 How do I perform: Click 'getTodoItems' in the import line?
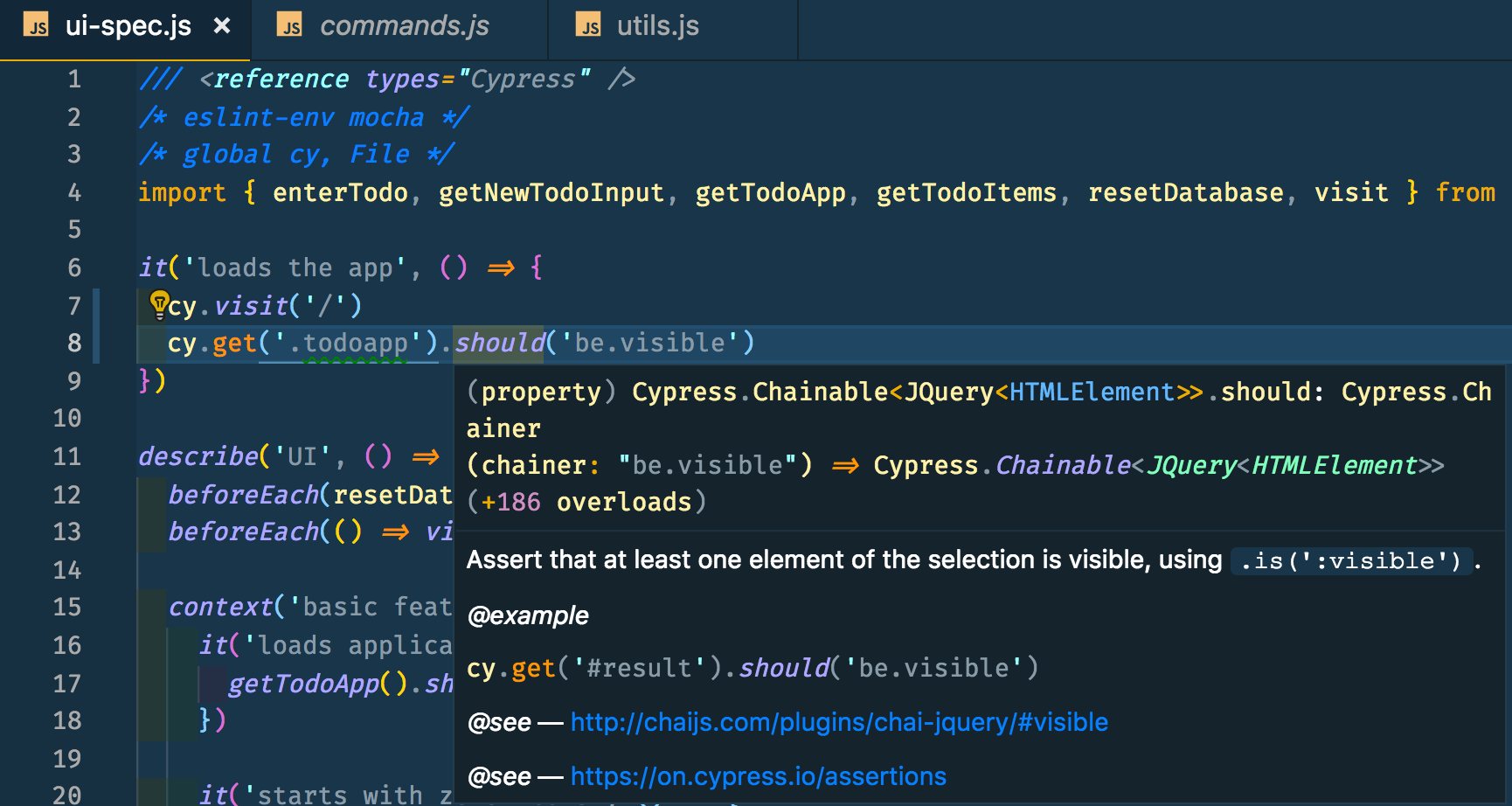pyautogui.click(x=967, y=192)
